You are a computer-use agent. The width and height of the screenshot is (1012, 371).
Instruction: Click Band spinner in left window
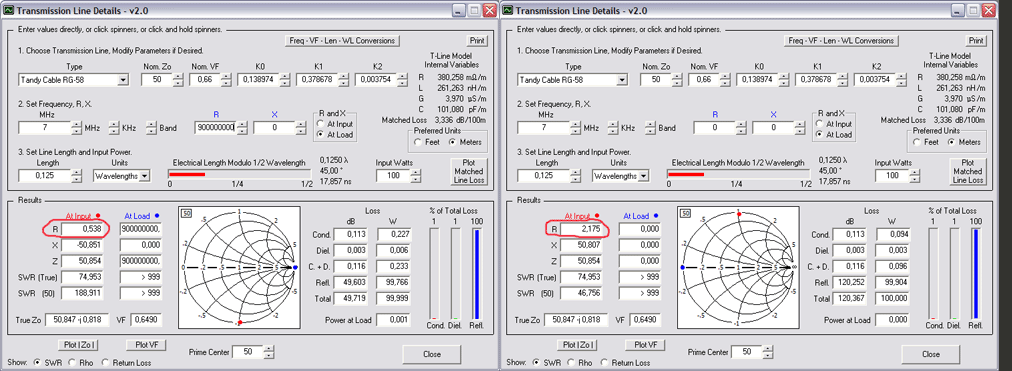tap(152, 128)
